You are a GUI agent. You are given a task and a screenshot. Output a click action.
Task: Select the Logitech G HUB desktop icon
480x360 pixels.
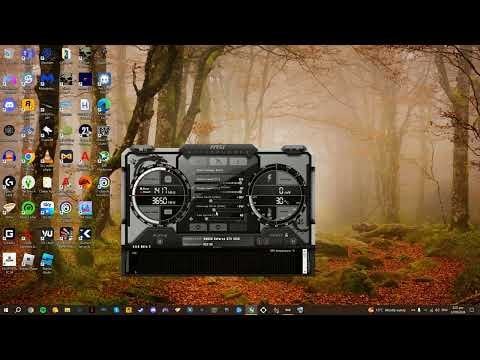[x=9, y=183]
